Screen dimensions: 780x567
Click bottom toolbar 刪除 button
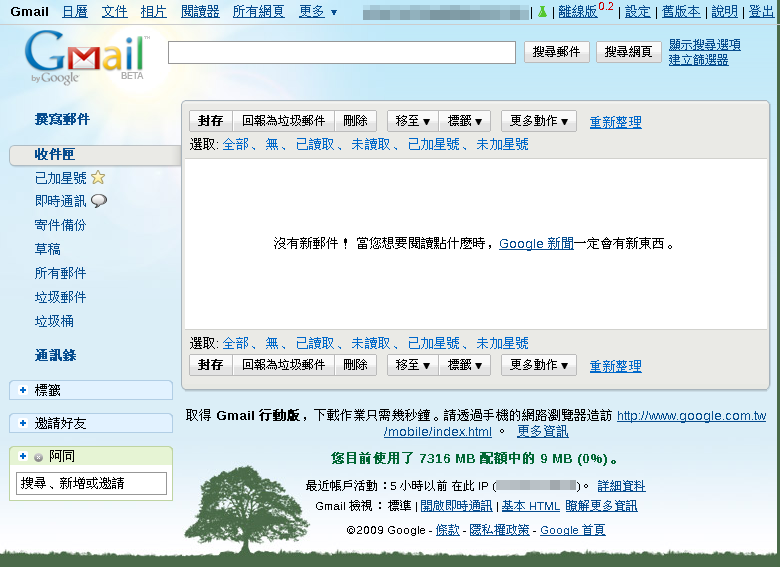355,365
